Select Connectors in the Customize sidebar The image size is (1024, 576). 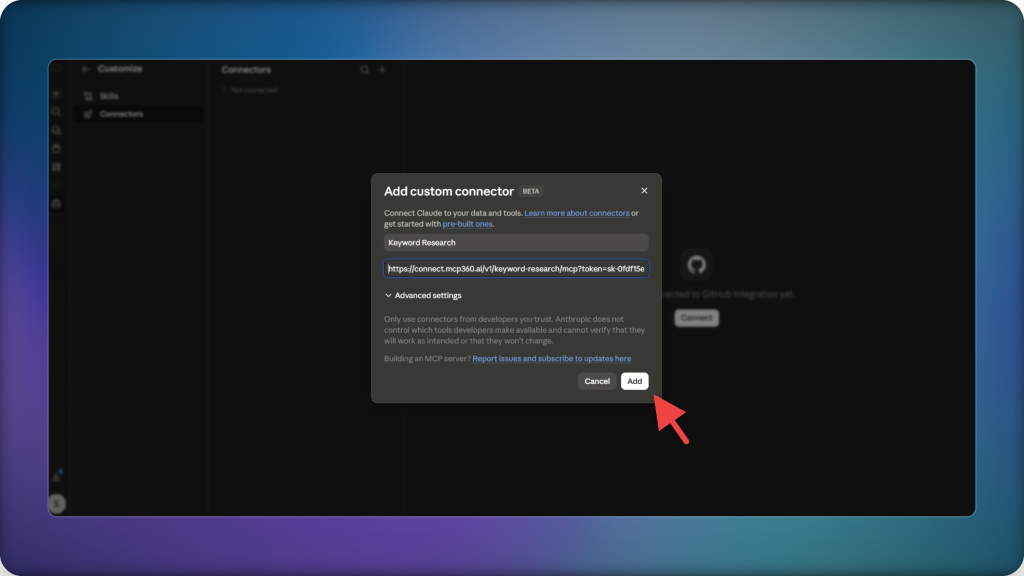138,114
